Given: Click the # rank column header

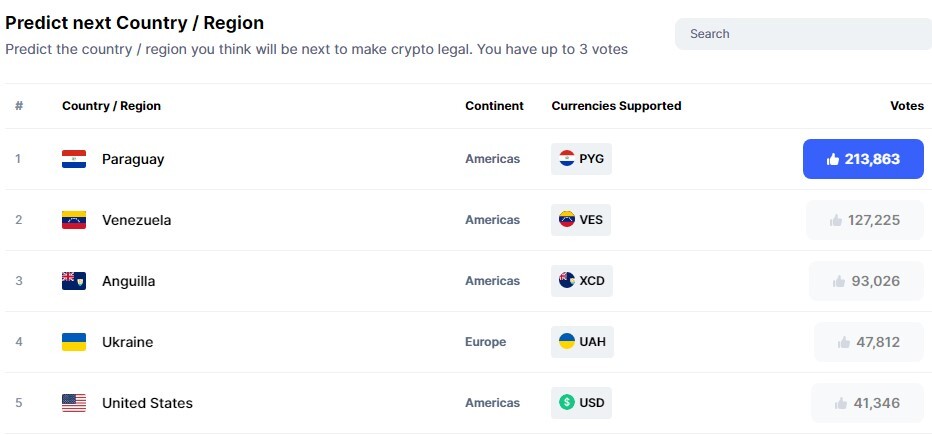Looking at the screenshot, I should [x=19, y=106].
